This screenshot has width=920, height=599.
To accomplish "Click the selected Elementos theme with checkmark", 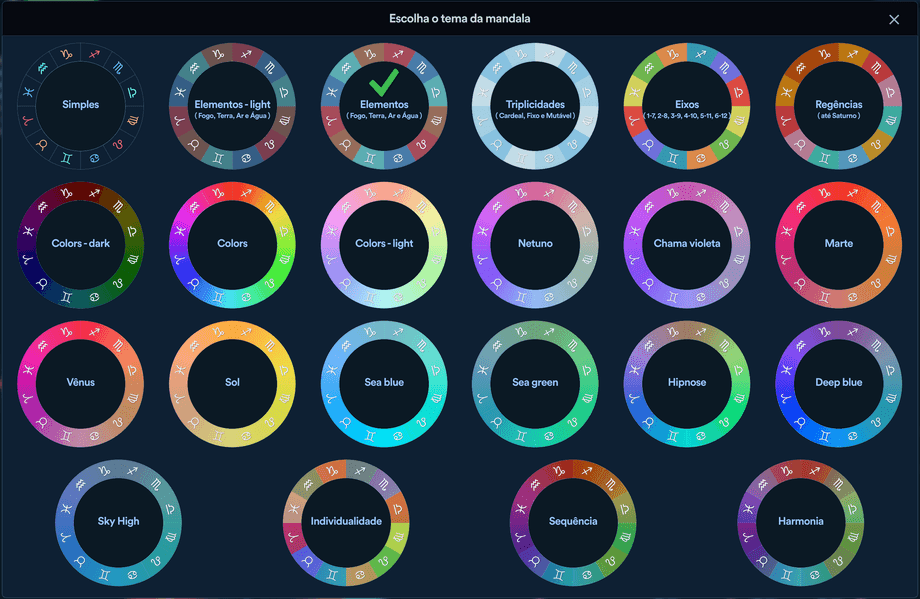I will point(384,106).
